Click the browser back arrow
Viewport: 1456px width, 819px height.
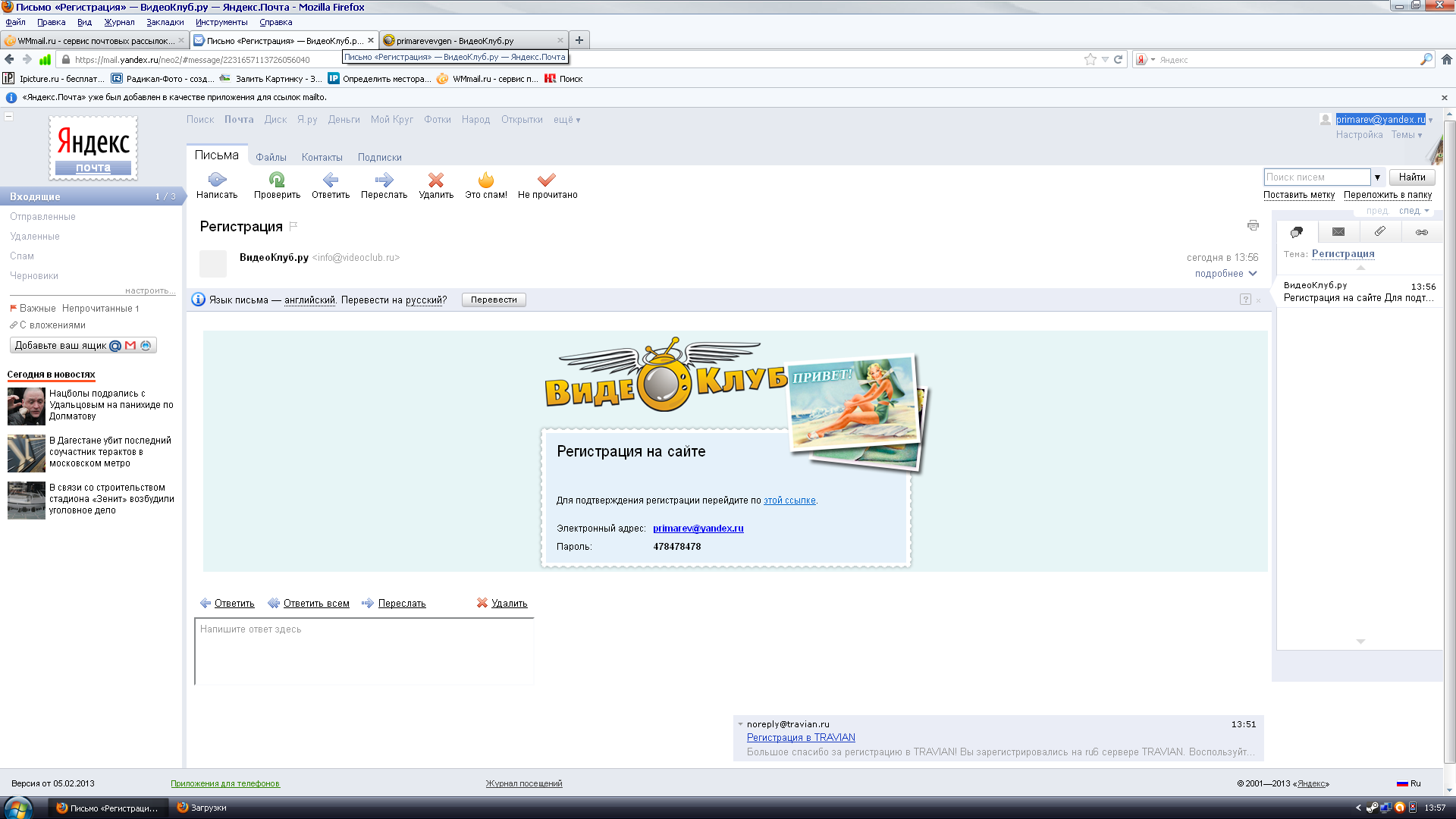click(x=9, y=59)
